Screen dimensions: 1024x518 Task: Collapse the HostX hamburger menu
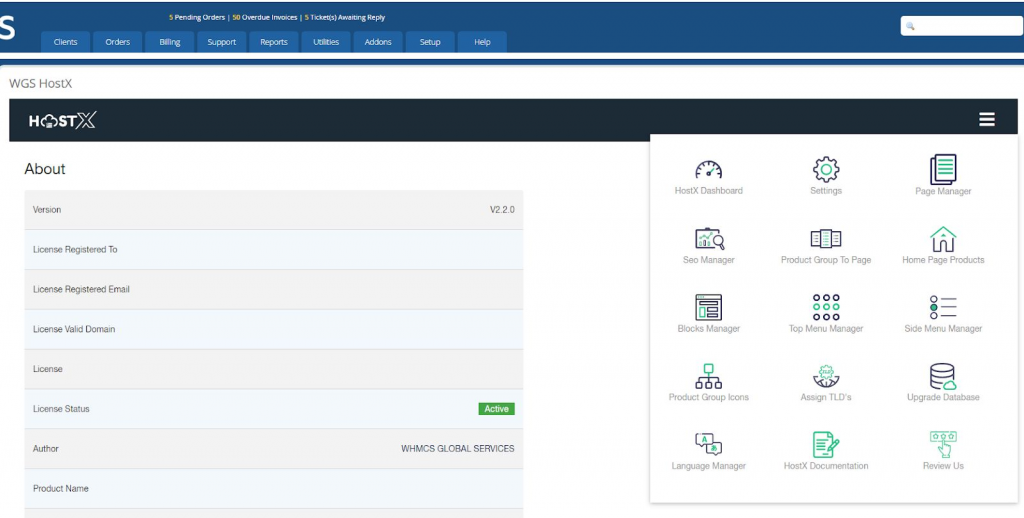point(986,120)
